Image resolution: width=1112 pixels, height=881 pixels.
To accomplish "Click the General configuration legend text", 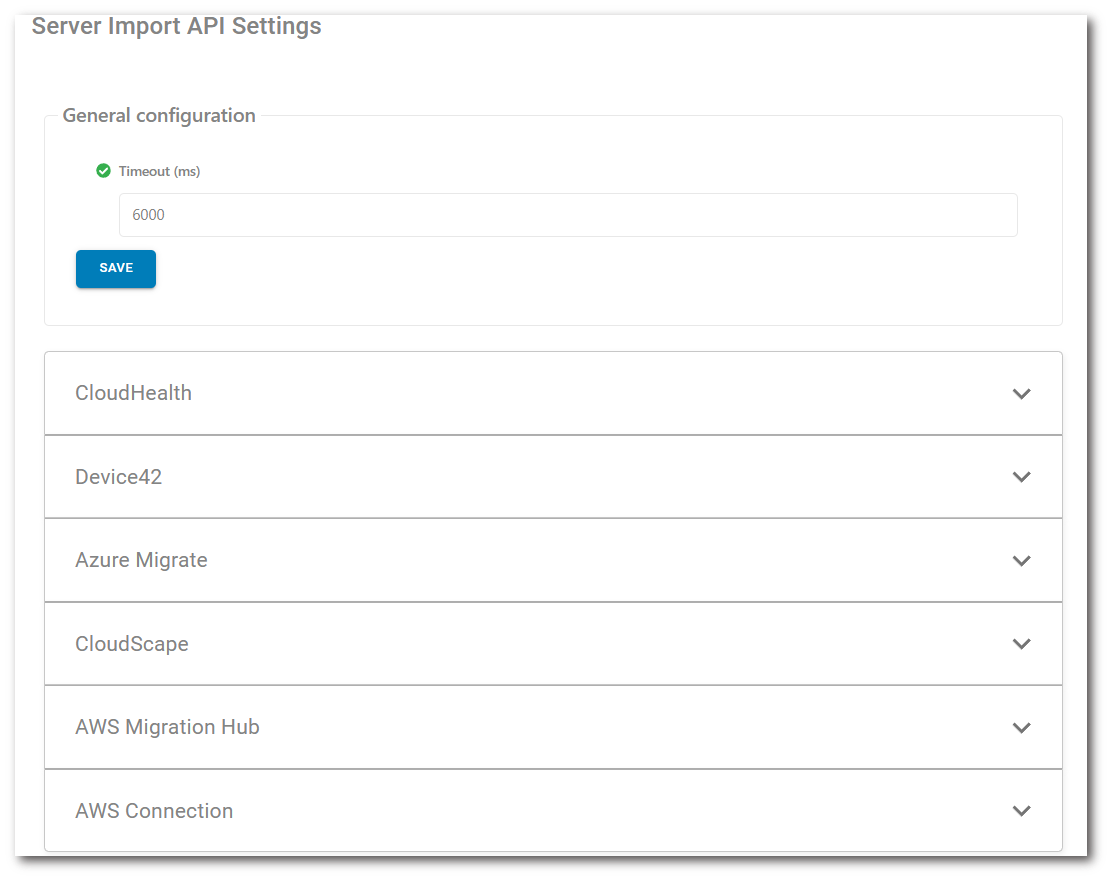I will (159, 115).
